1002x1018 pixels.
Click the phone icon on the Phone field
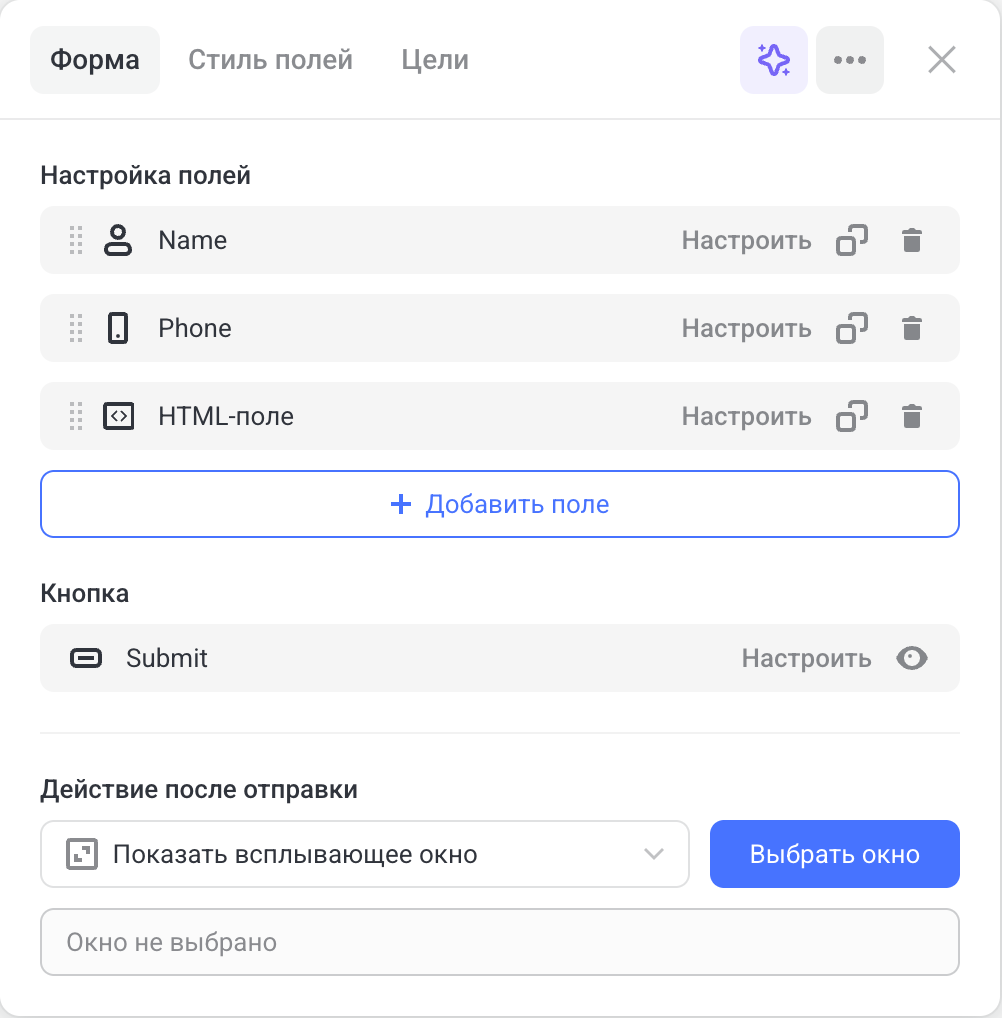tap(118, 328)
